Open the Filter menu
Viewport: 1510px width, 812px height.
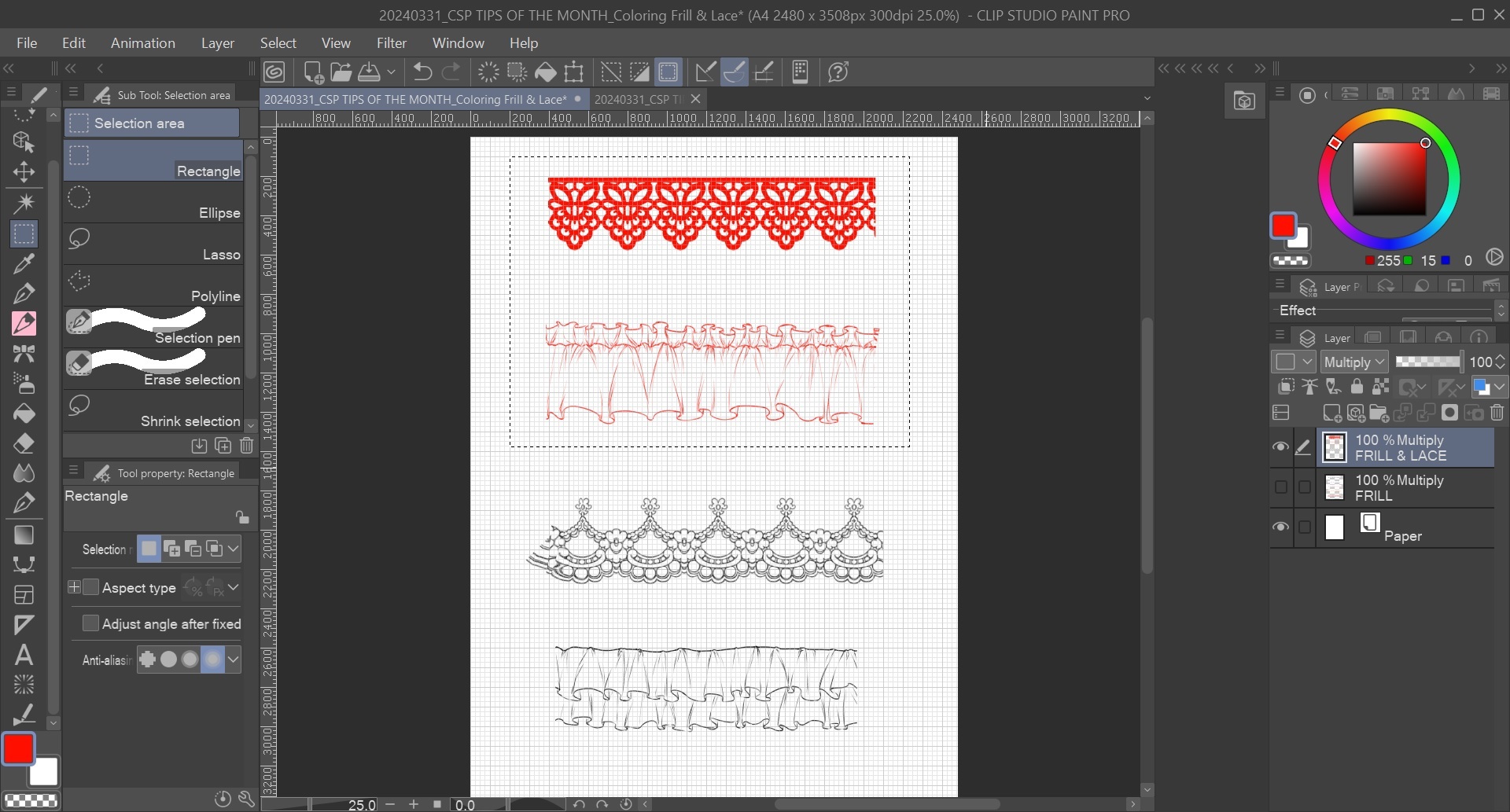tap(391, 43)
